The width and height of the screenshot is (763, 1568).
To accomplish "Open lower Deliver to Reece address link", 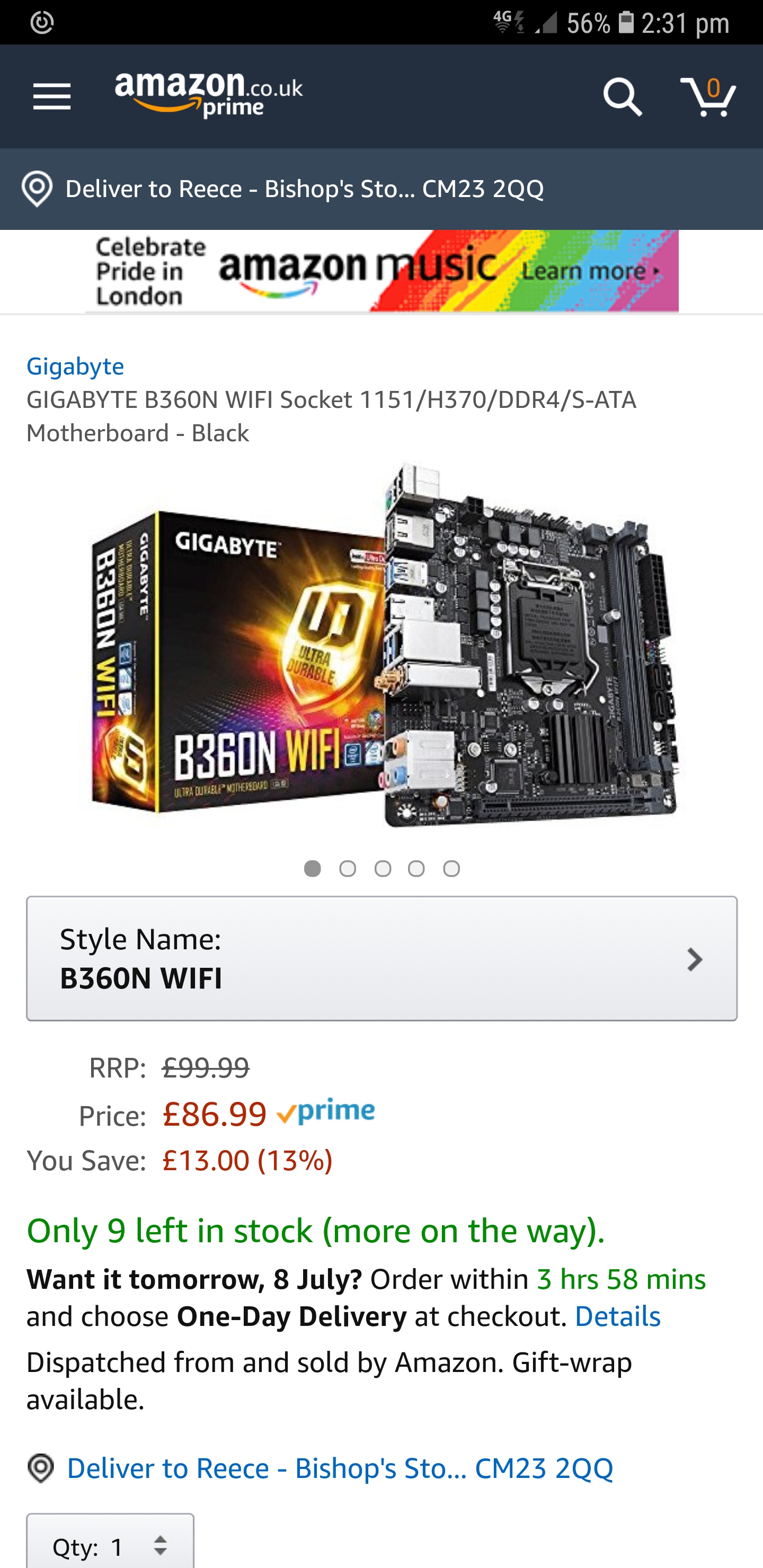I will (x=340, y=1467).
